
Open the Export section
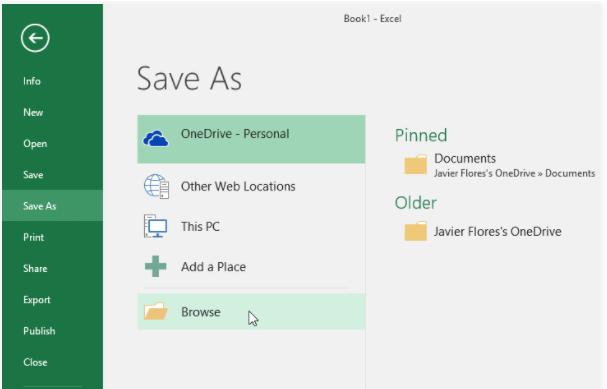coord(53,300)
